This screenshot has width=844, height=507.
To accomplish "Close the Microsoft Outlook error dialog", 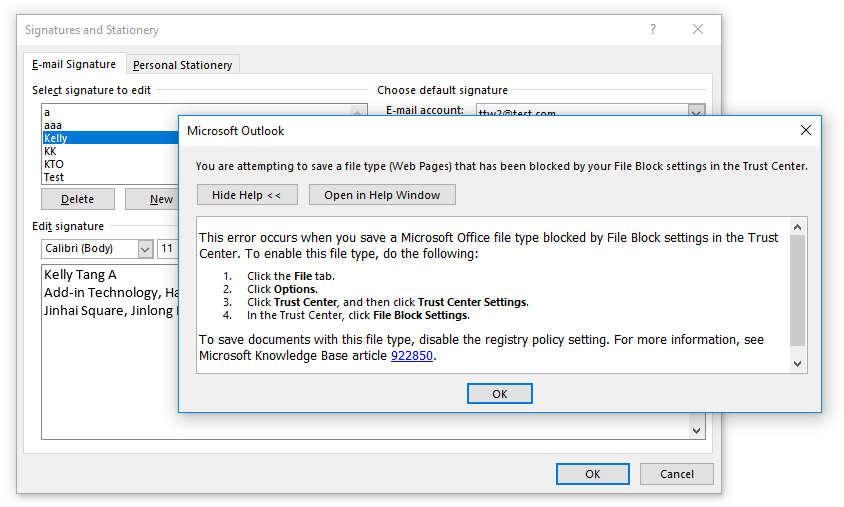I will (x=806, y=130).
